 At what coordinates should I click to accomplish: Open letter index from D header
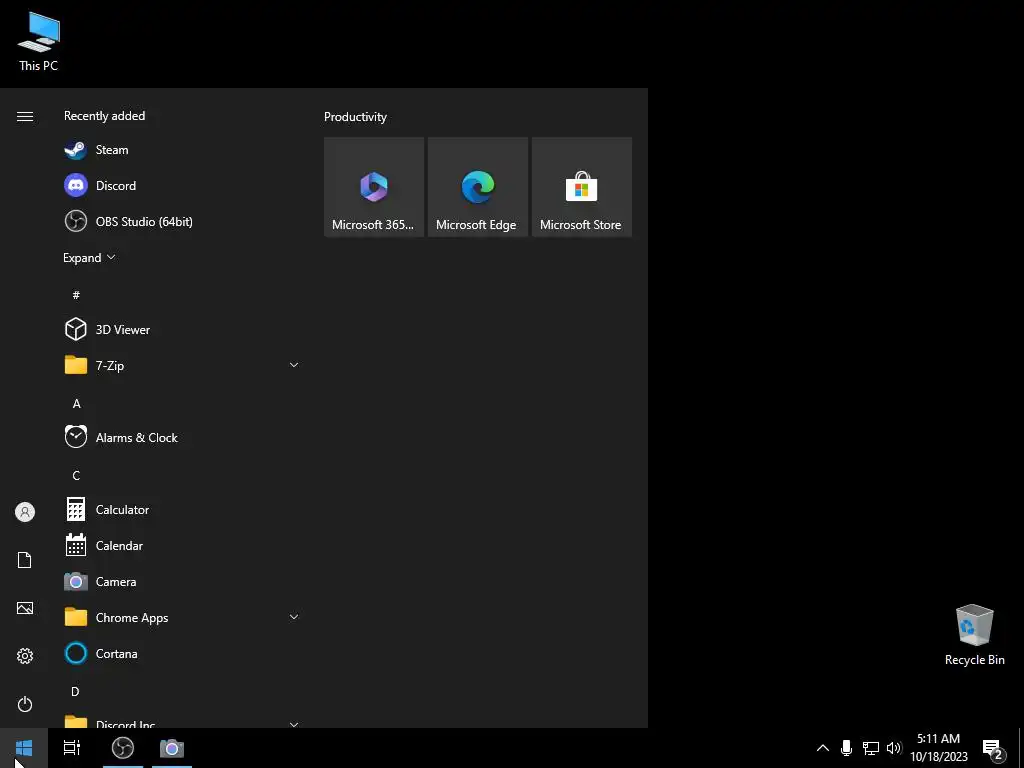tap(76, 692)
